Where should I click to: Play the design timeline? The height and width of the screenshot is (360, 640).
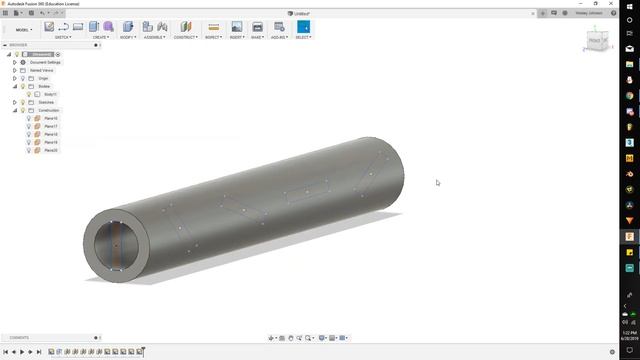pyautogui.click(x=22, y=352)
